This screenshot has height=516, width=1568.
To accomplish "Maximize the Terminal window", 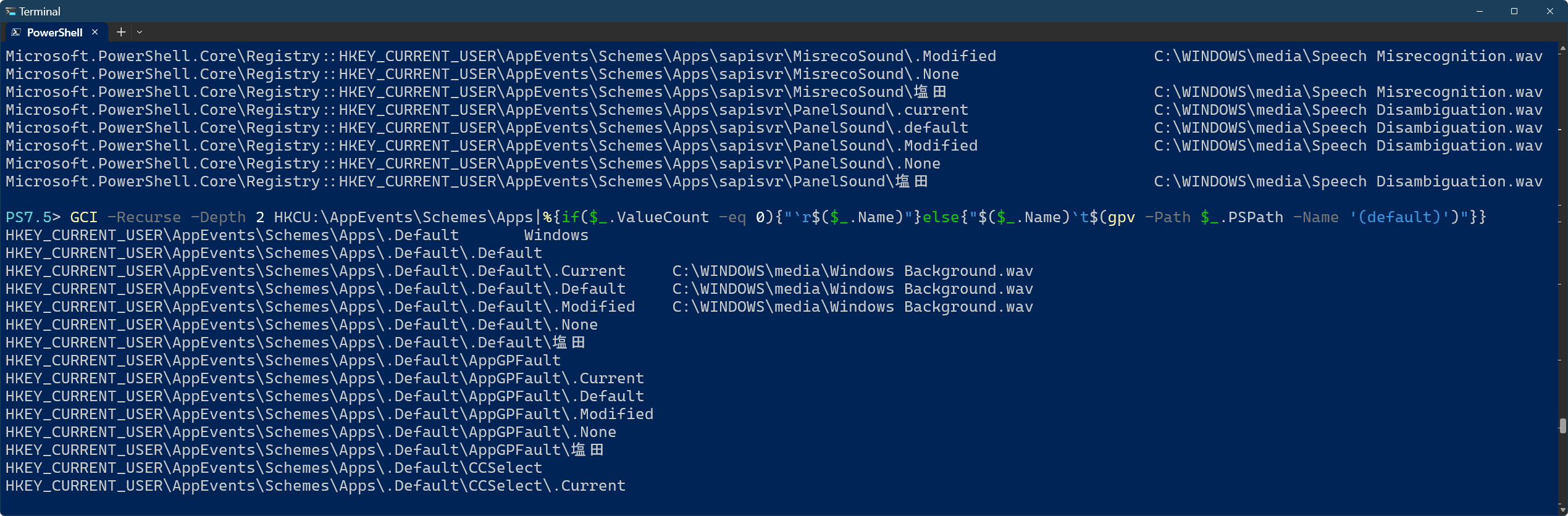I will (x=1514, y=11).
